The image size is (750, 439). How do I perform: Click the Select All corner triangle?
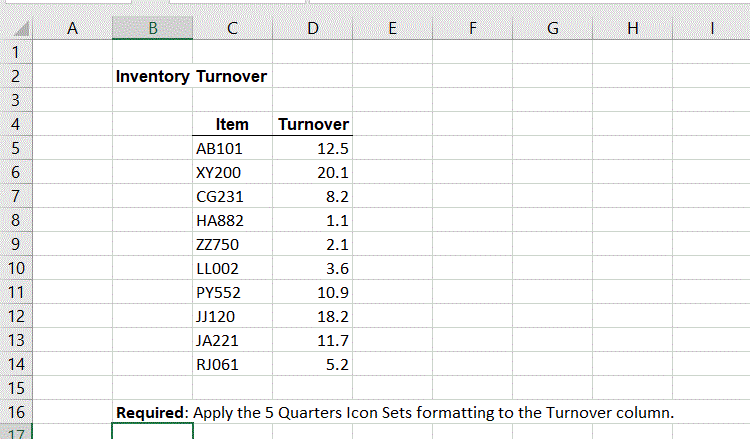(22, 29)
